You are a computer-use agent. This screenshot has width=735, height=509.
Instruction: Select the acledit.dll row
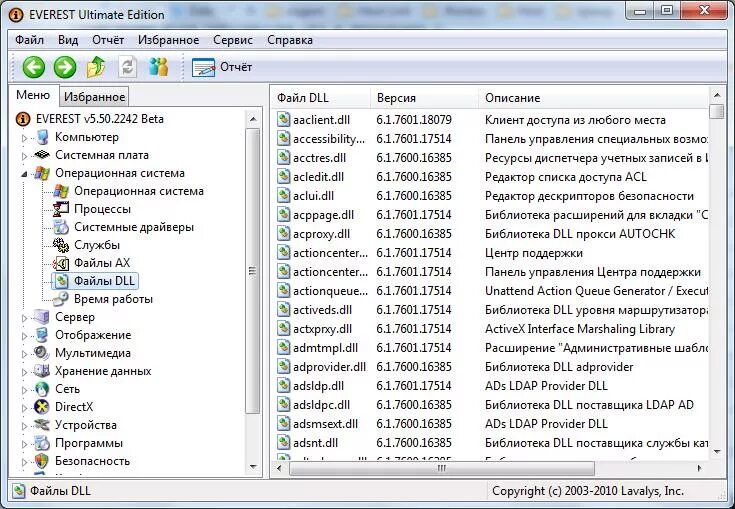click(490, 177)
